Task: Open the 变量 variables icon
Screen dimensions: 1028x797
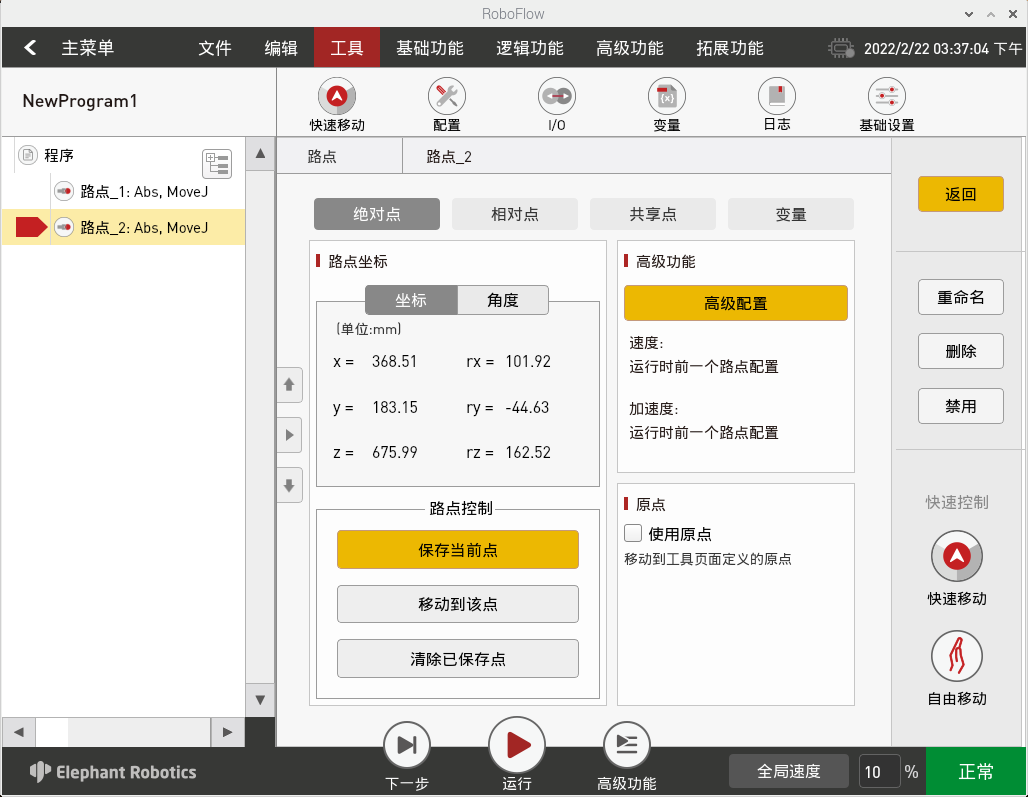Action: 666,97
